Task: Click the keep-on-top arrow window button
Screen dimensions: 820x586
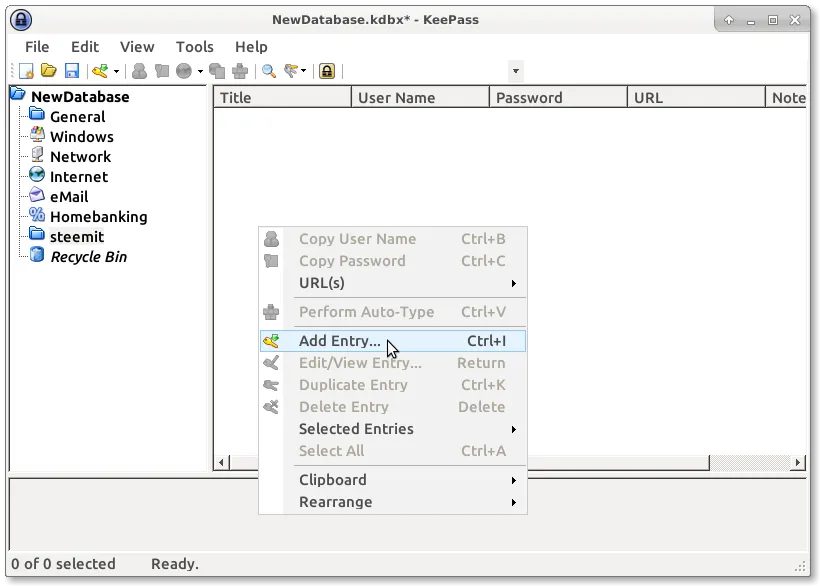Action: [x=729, y=20]
